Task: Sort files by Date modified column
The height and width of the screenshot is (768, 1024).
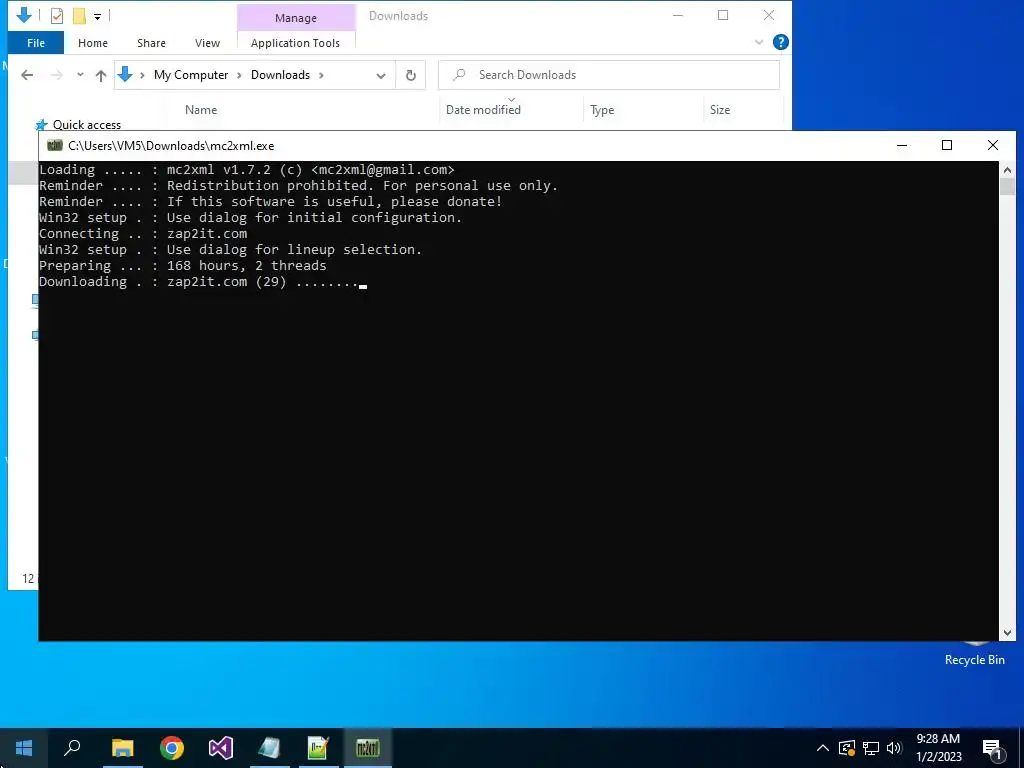Action: (x=483, y=110)
